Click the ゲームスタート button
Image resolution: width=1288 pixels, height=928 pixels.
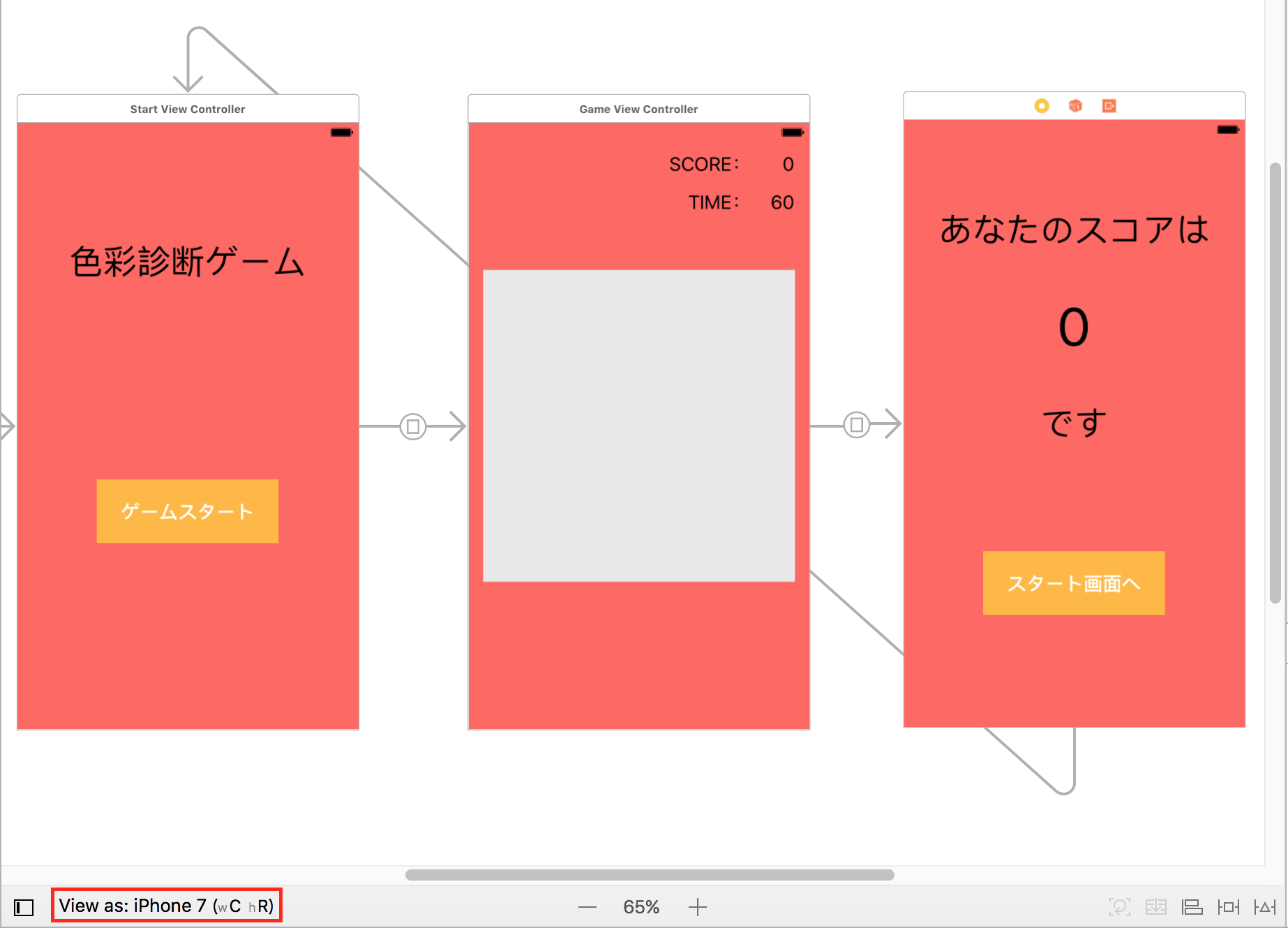click(x=187, y=511)
